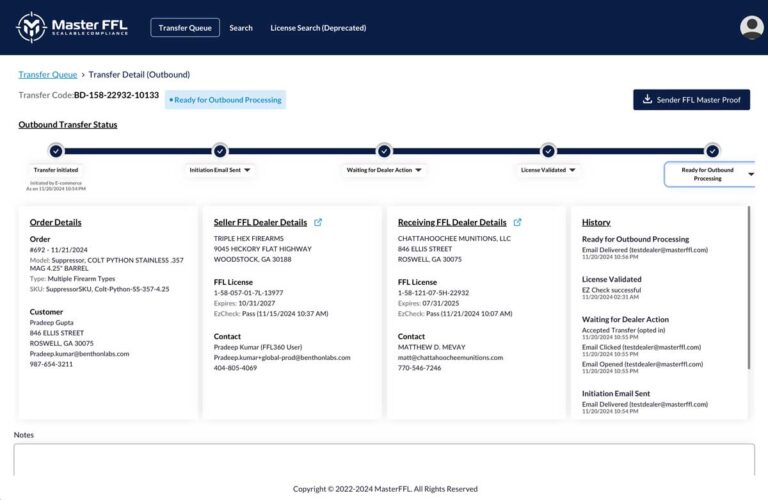
Task: Click the History panel scrollbar
Action: coord(748,288)
